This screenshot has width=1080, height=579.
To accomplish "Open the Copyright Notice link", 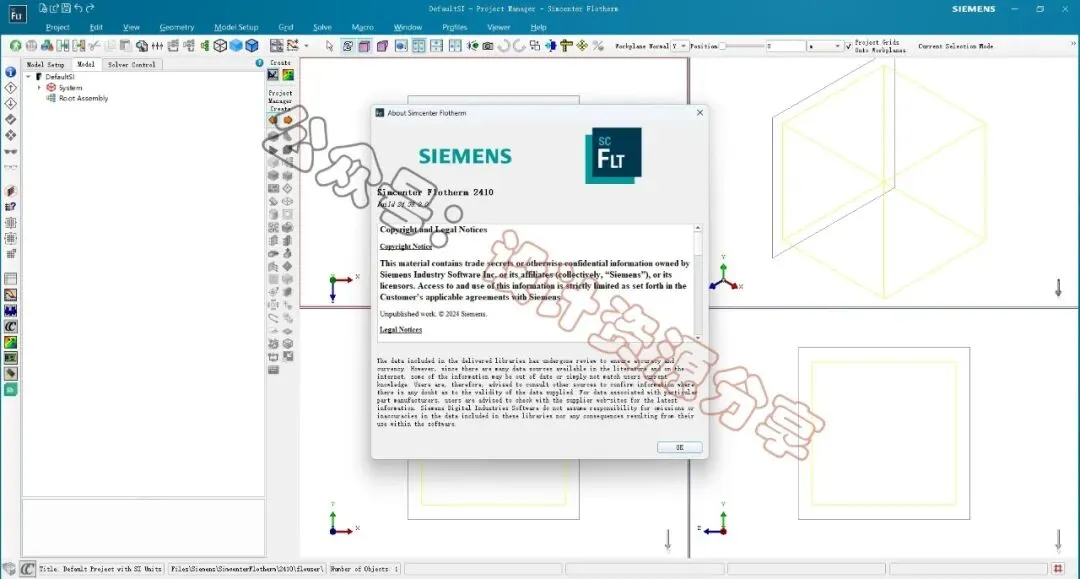I will 406,246.
